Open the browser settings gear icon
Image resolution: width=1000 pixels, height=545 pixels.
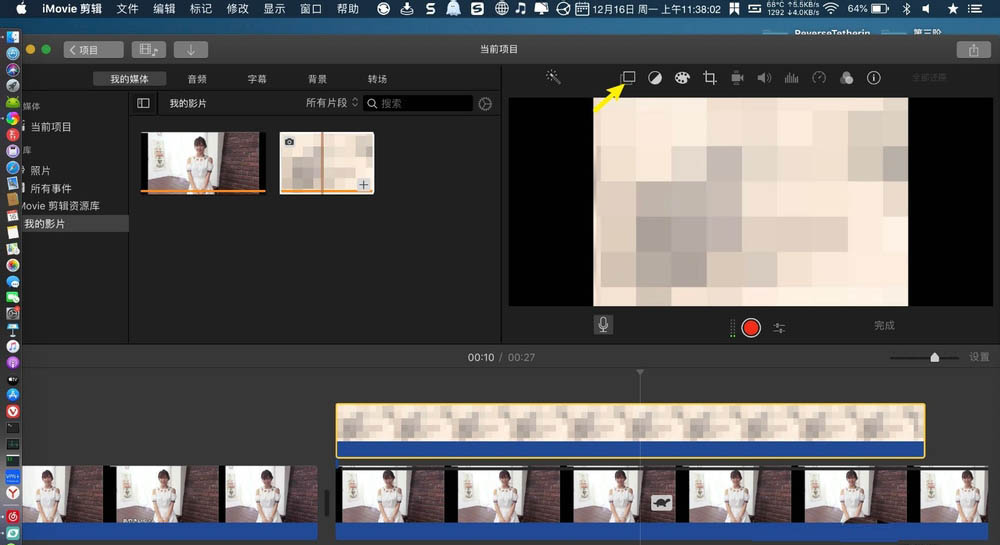click(485, 104)
